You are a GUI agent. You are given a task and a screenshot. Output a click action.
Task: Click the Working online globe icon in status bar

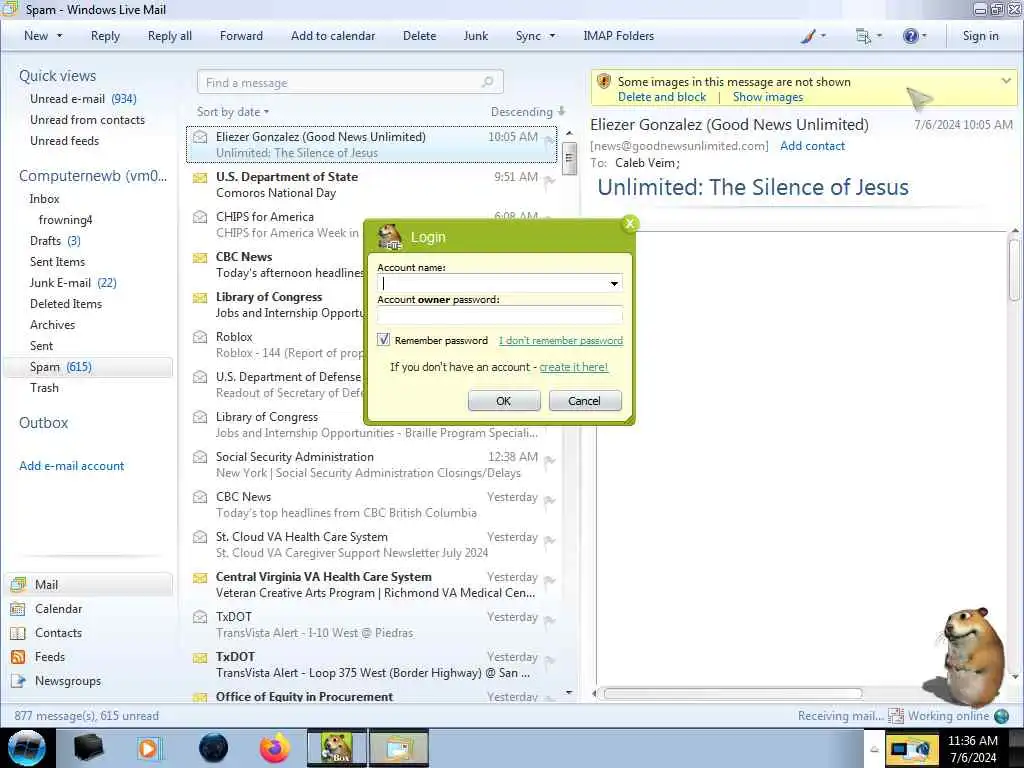(1002, 716)
